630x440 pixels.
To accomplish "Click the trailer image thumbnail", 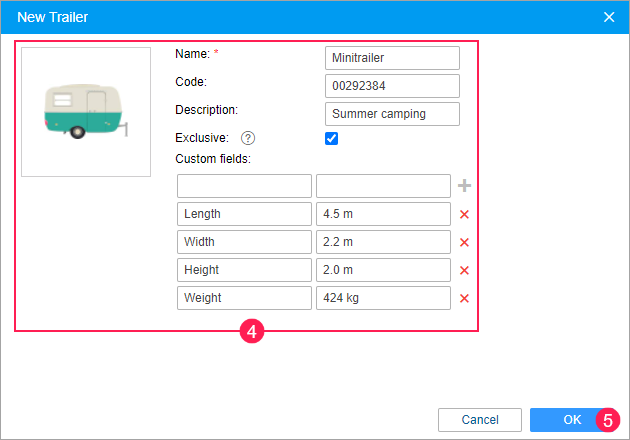I will pyautogui.click(x=86, y=112).
